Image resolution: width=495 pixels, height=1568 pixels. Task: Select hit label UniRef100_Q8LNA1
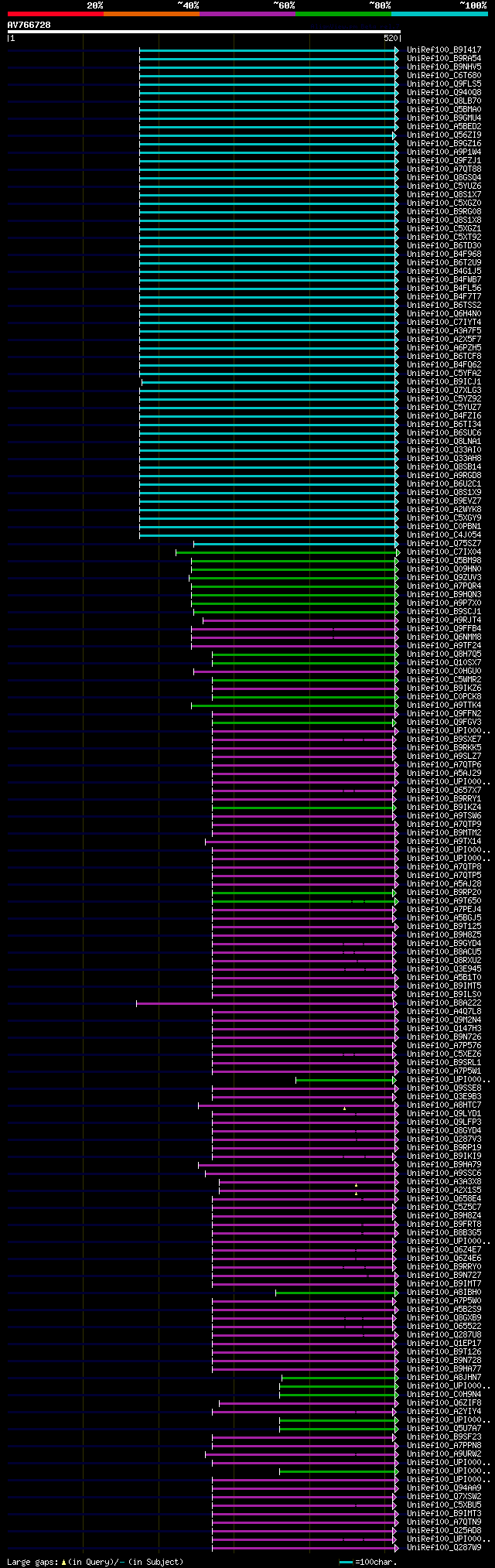coord(444,441)
